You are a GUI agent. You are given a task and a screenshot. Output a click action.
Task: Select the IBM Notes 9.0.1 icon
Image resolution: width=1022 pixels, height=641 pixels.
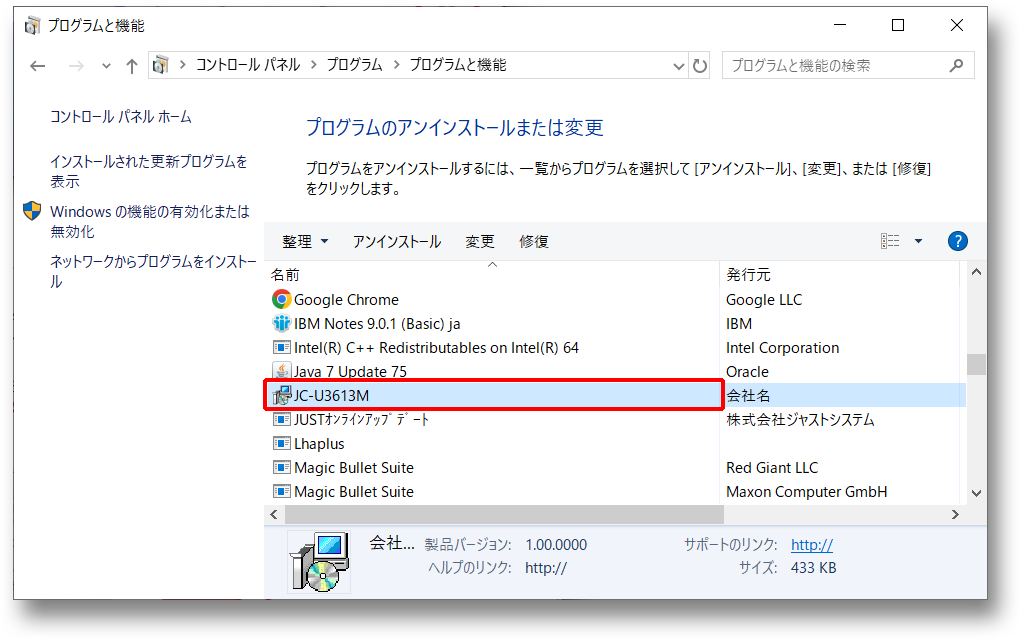[282, 323]
